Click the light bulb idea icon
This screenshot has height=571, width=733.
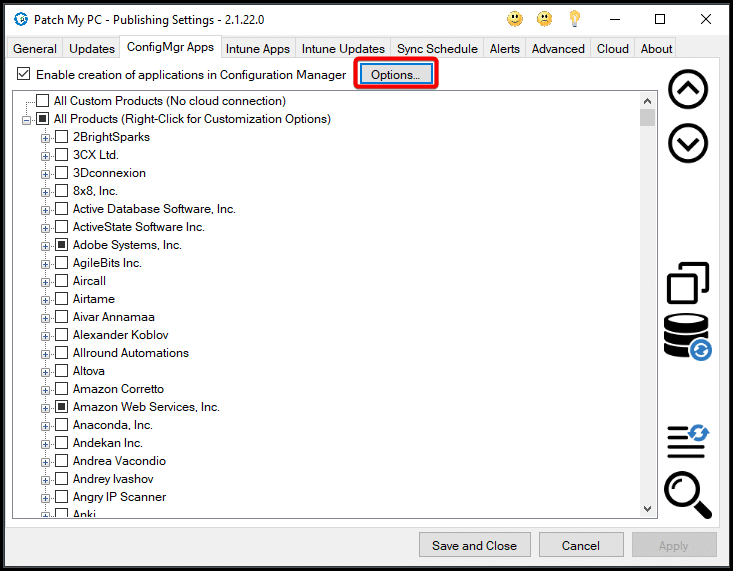pos(574,19)
